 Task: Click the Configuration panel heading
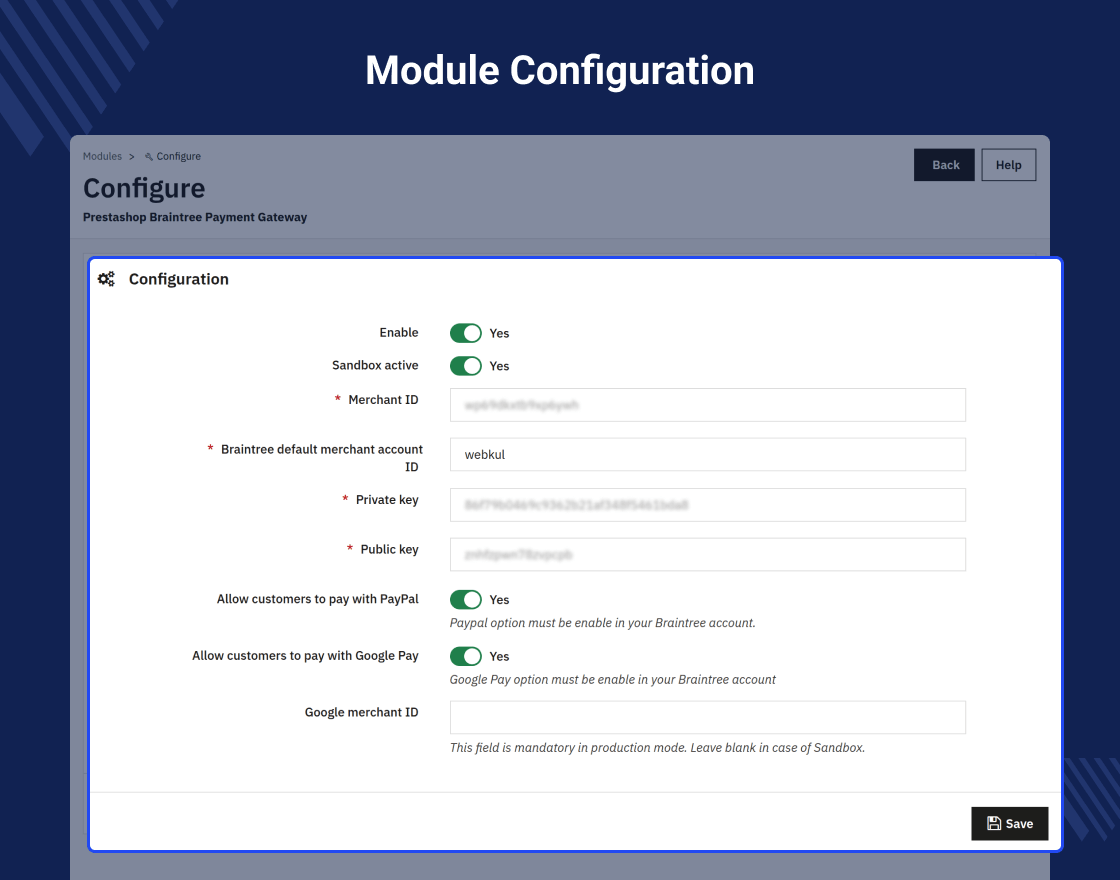[x=179, y=279]
